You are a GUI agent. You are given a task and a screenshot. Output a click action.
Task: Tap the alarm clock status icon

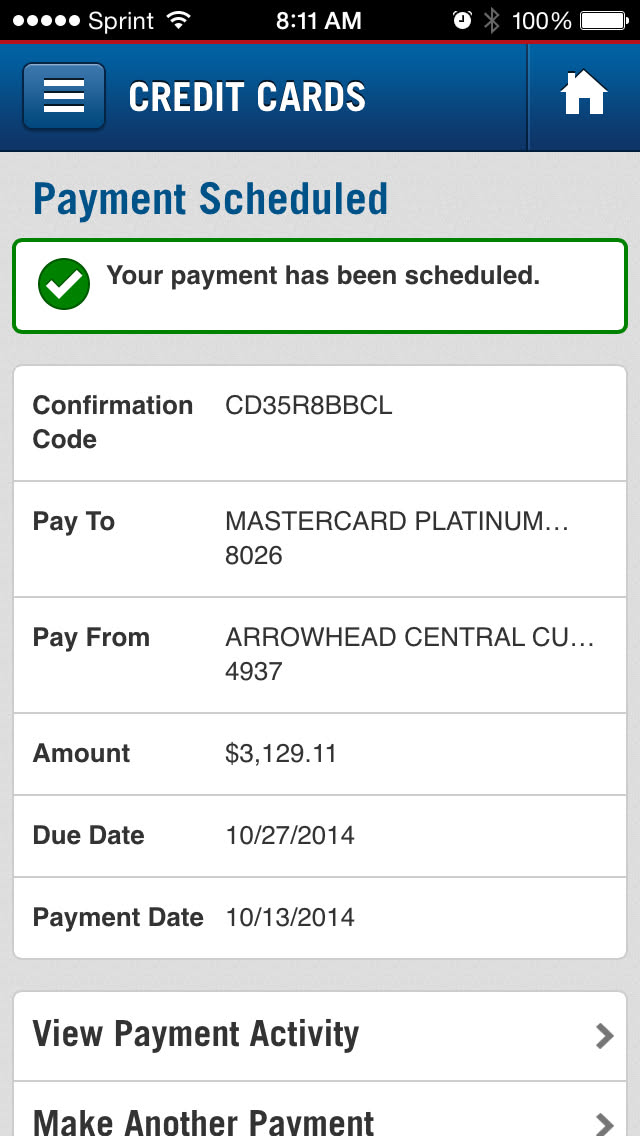click(x=462, y=20)
